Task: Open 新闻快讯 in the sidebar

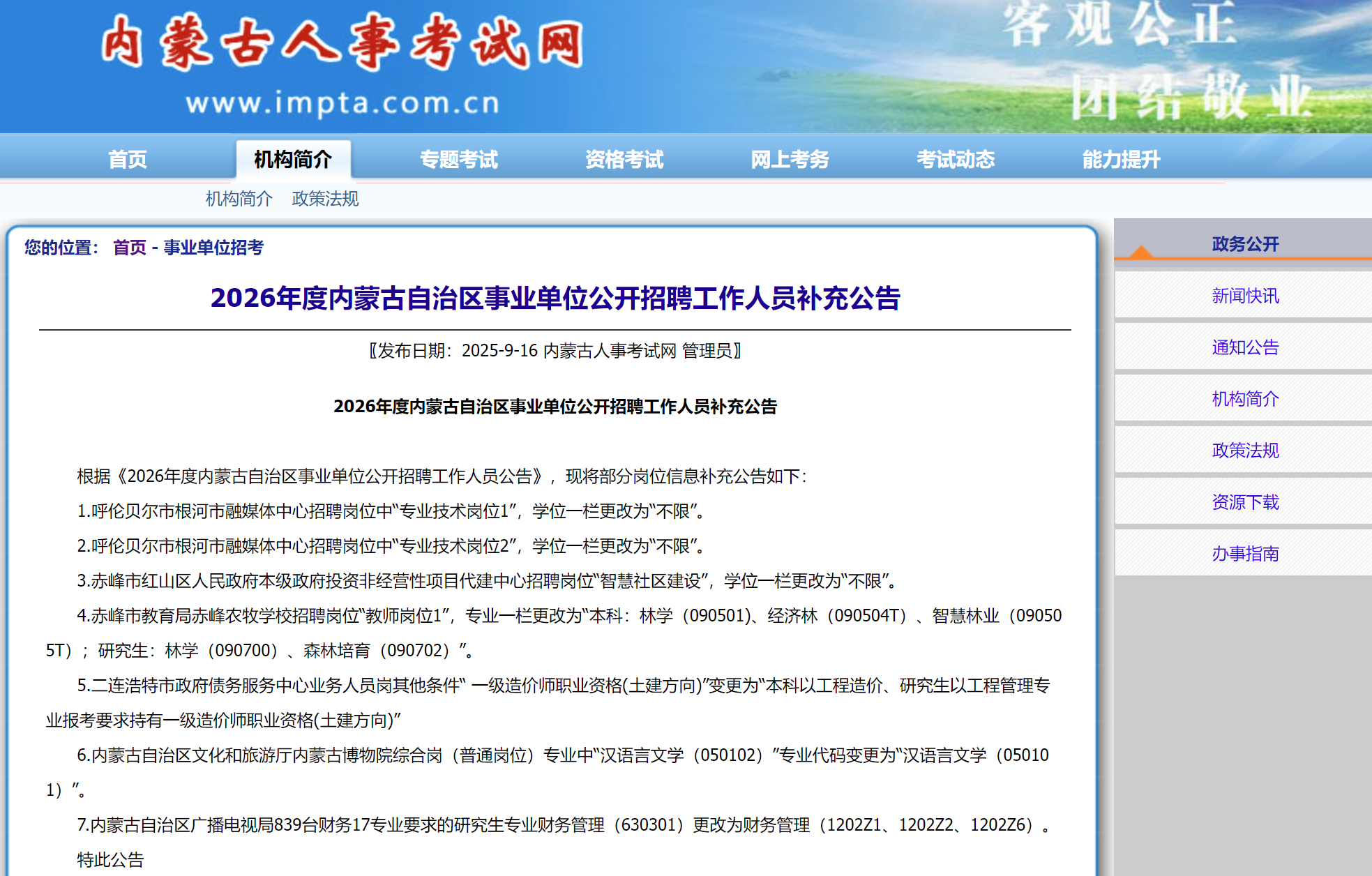Action: (x=1245, y=296)
